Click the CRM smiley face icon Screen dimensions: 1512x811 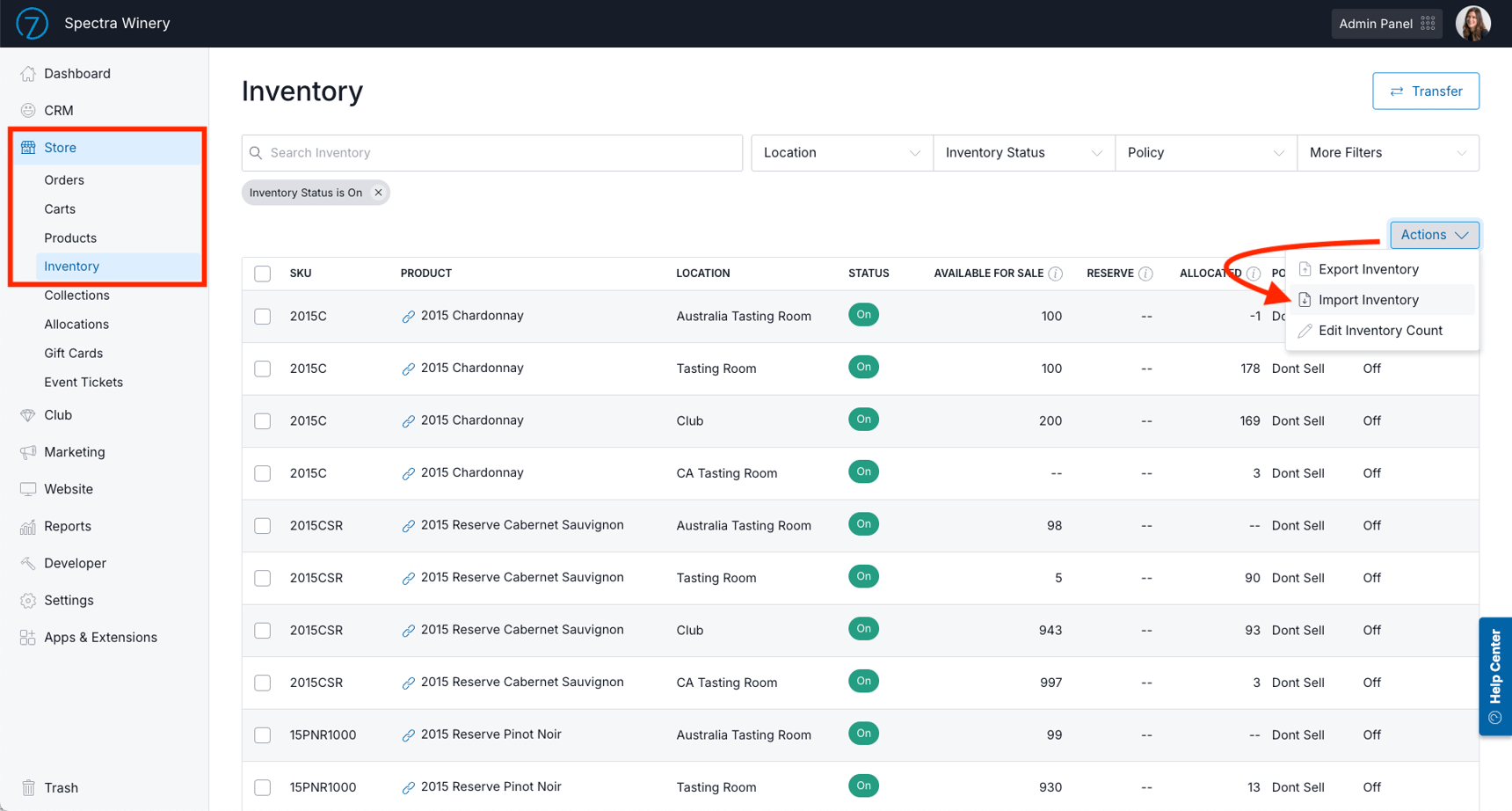coord(28,111)
